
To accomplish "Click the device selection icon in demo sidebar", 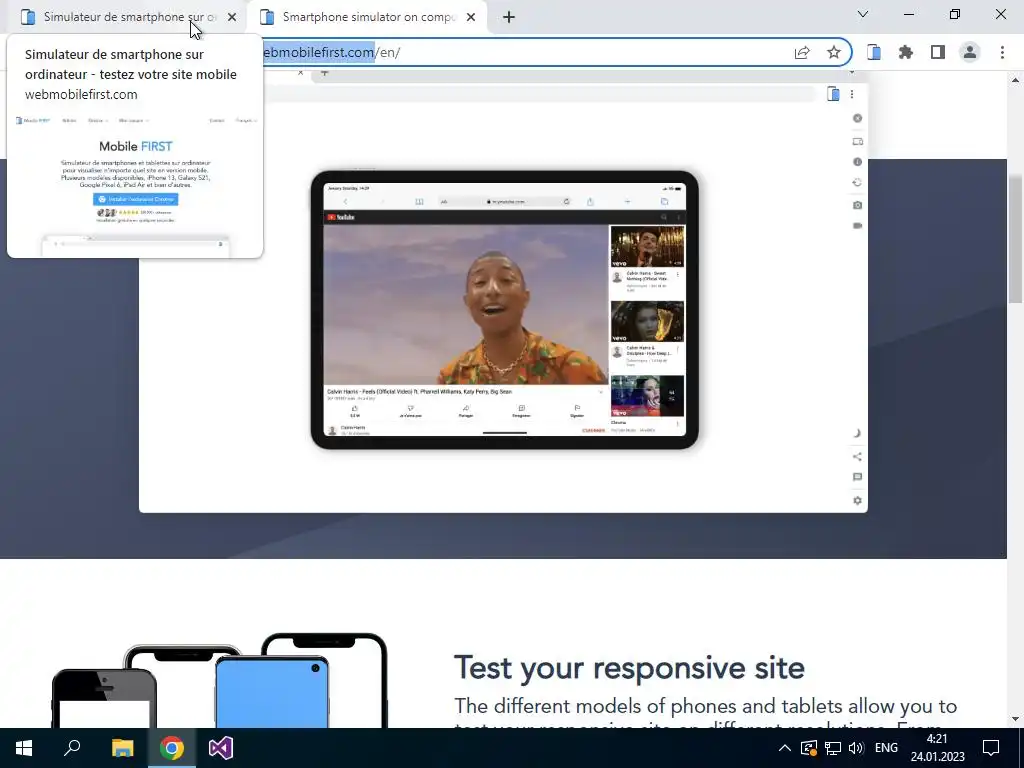I will point(857,142).
